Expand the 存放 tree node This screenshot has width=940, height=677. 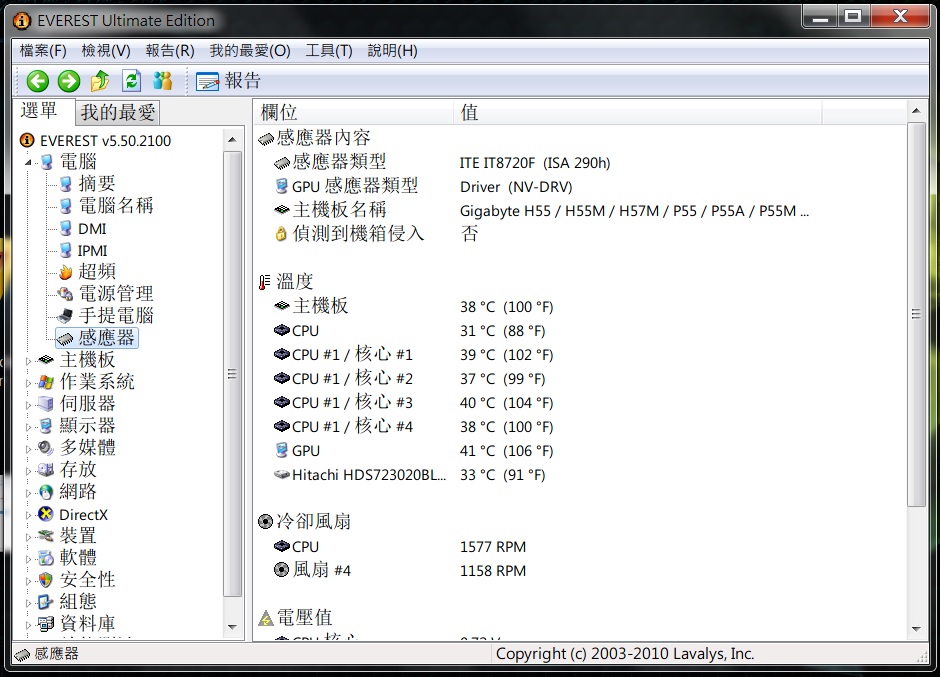click(x=28, y=471)
